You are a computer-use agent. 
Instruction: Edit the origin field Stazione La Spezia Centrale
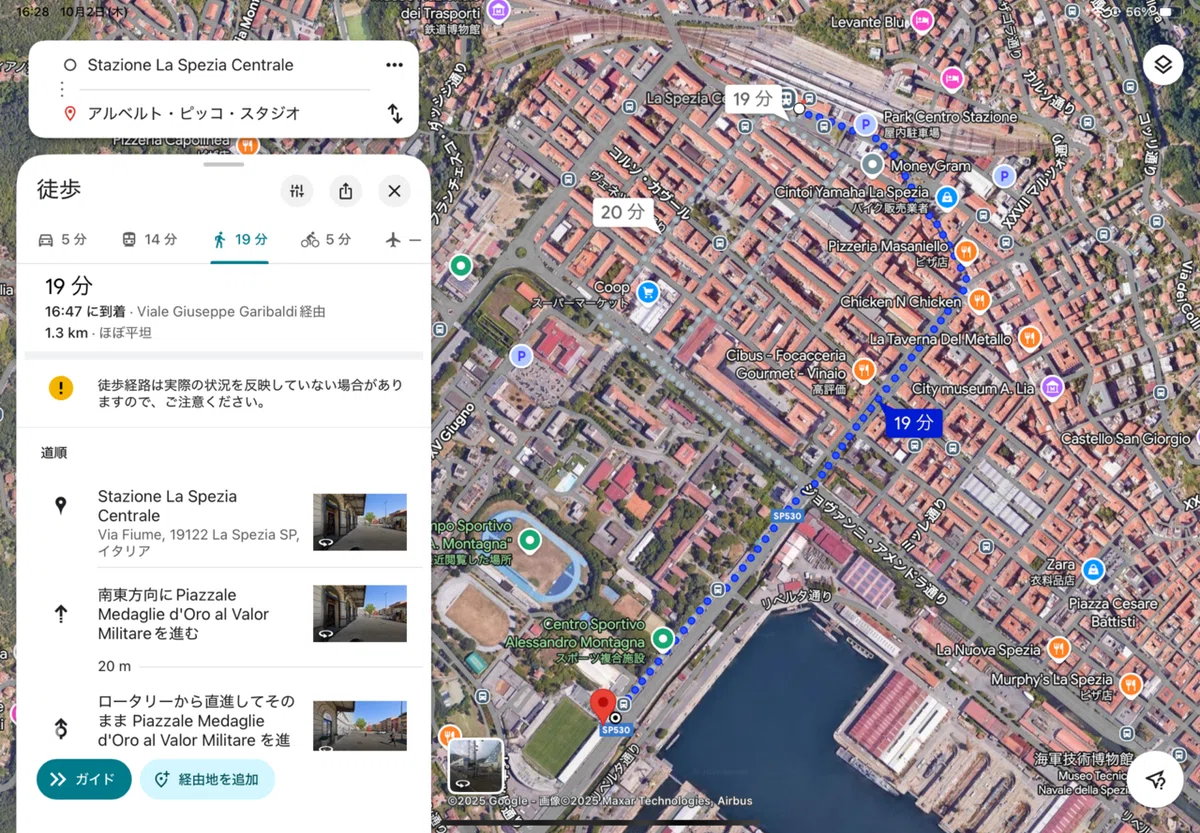point(190,65)
